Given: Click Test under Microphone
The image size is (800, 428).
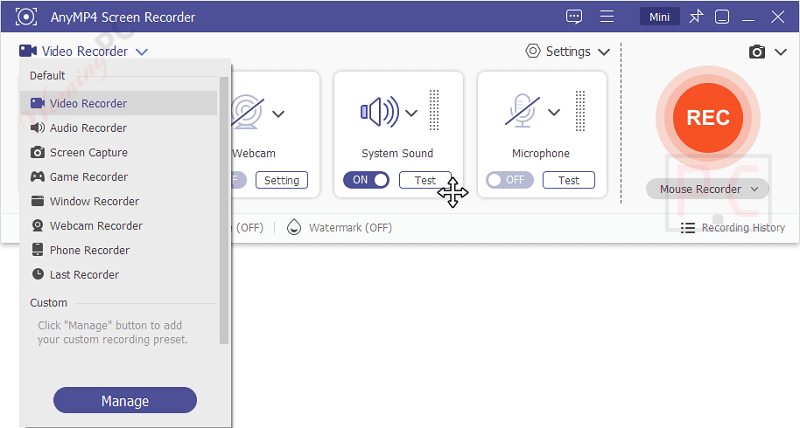Looking at the screenshot, I should click(x=568, y=180).
